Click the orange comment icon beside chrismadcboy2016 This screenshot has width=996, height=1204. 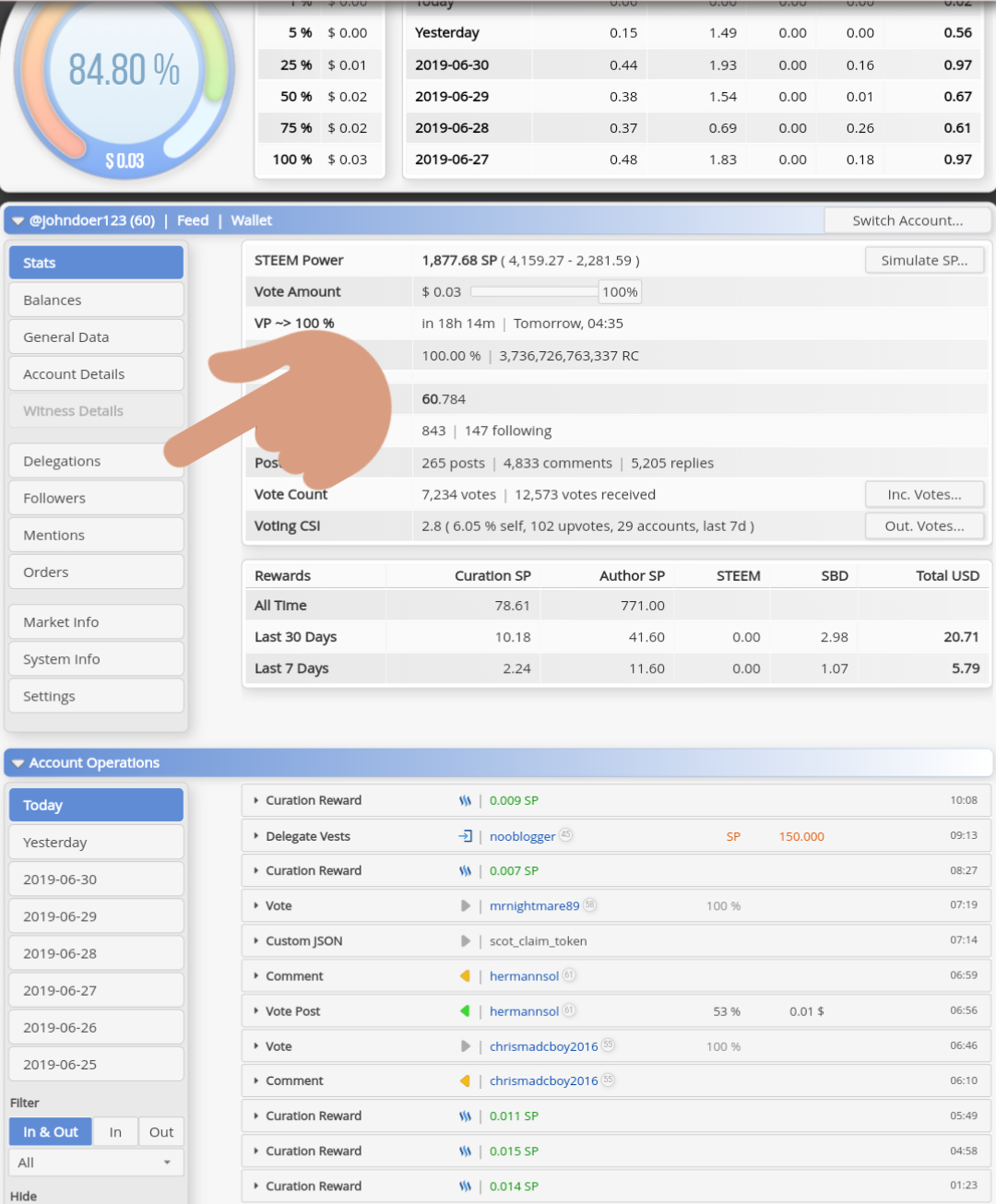coord(465,1080)
